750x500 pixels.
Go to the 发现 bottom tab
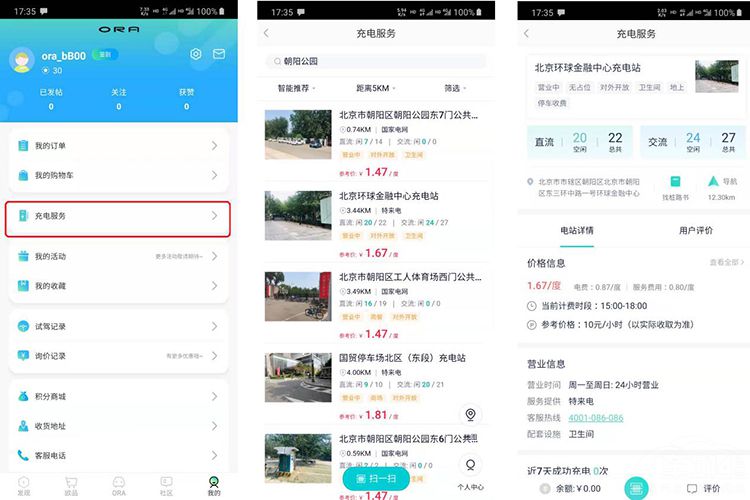[x=24, y=485]
